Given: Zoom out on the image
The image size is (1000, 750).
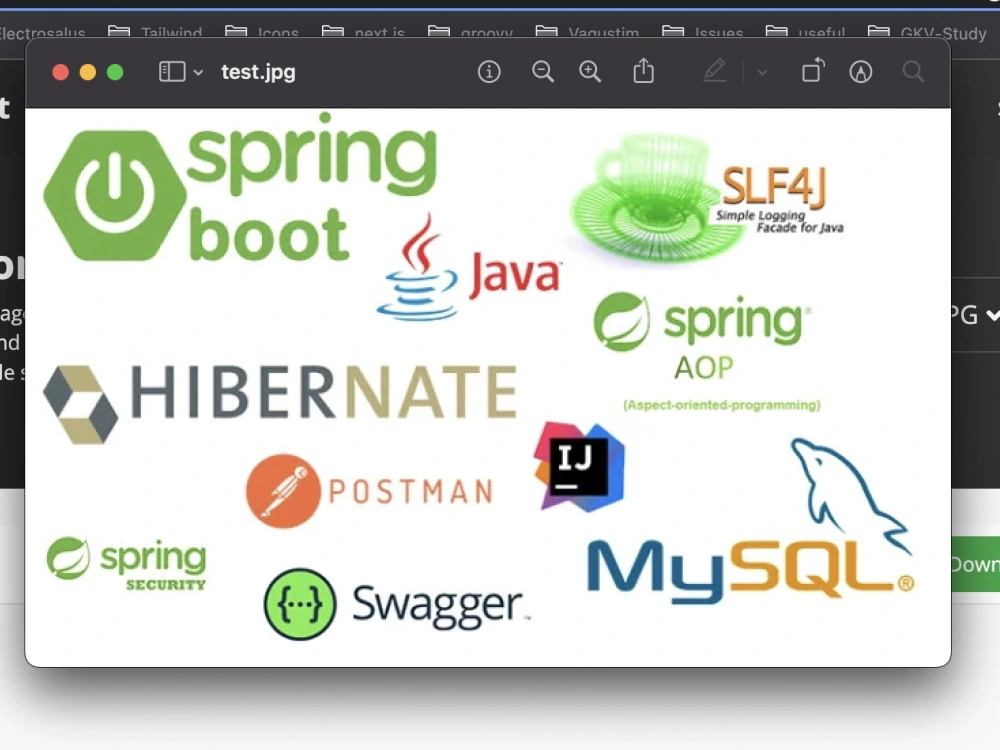Looking at the screenshot, I should (x=543, y=71).
